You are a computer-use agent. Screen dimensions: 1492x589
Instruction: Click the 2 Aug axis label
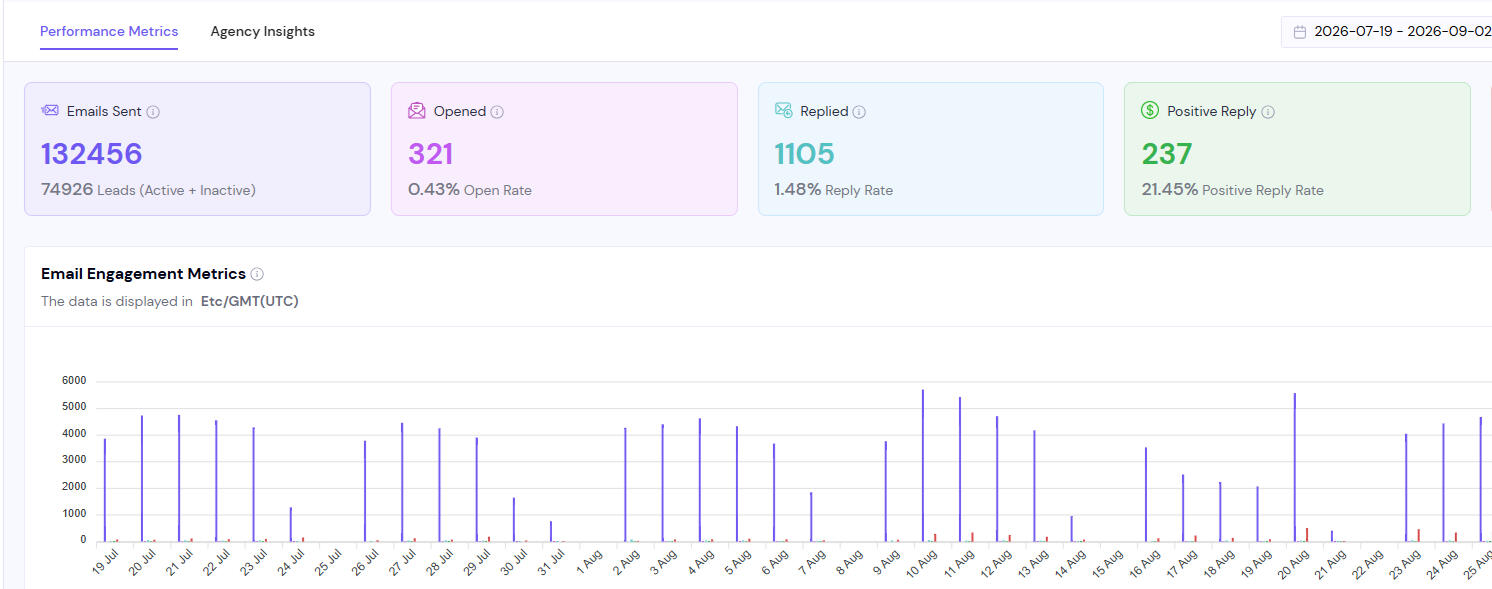pos(626,561)
